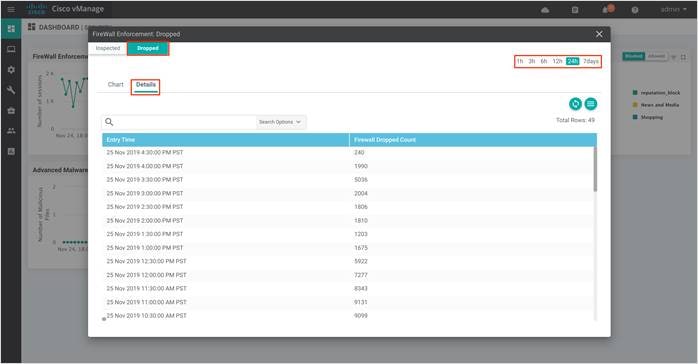Switch to the Inspected tab

tap(108, 48)
